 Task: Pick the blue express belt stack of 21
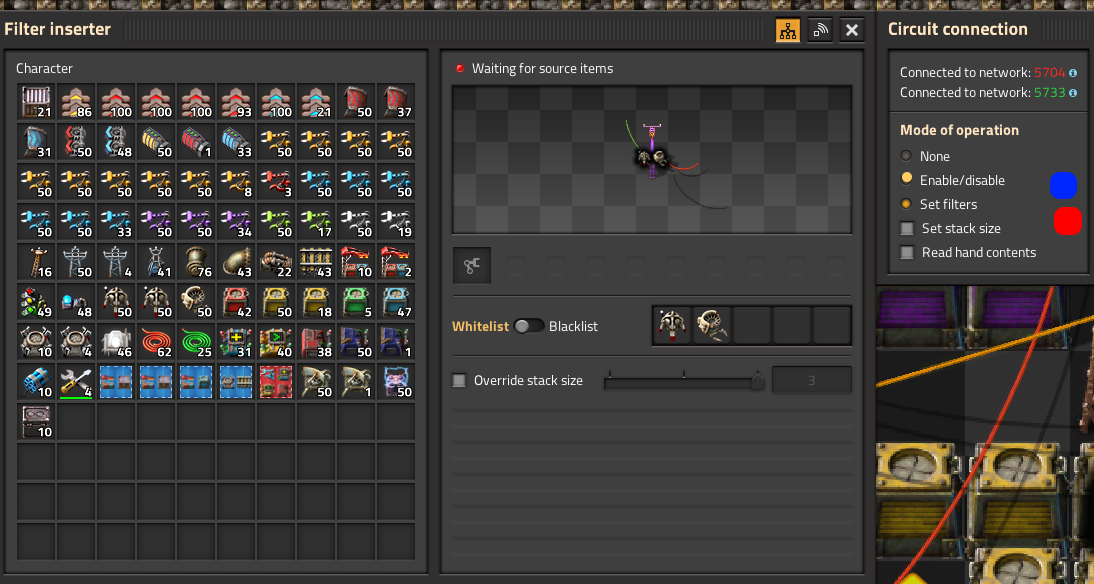(x=316, y=103)
